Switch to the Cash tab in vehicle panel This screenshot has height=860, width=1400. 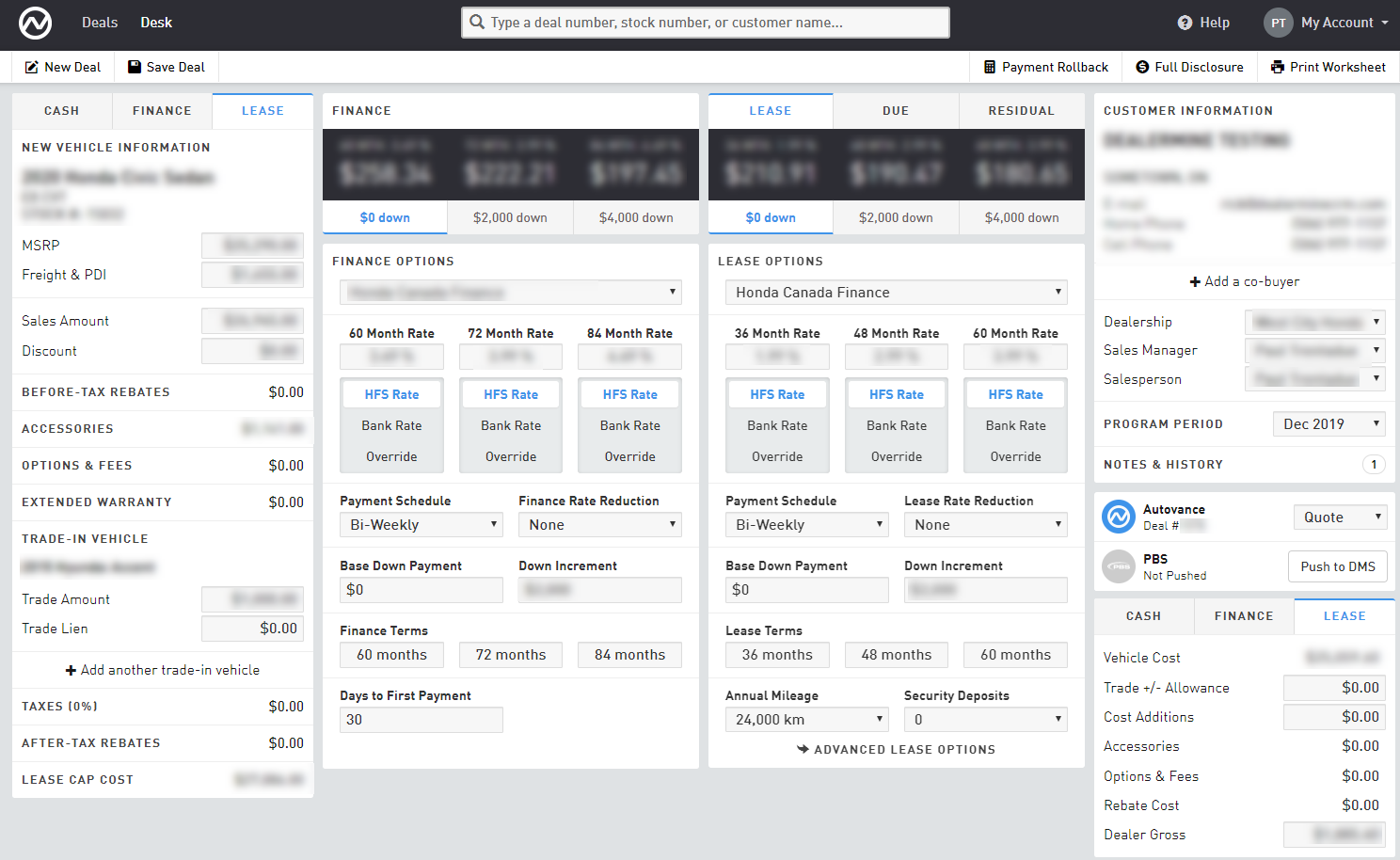tap(62, 111)
